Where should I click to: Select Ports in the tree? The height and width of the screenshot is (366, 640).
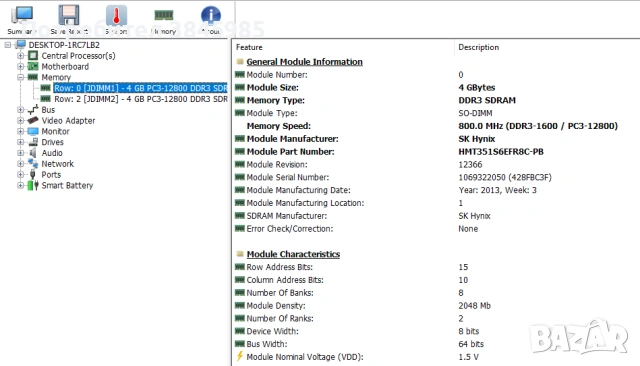51,175
